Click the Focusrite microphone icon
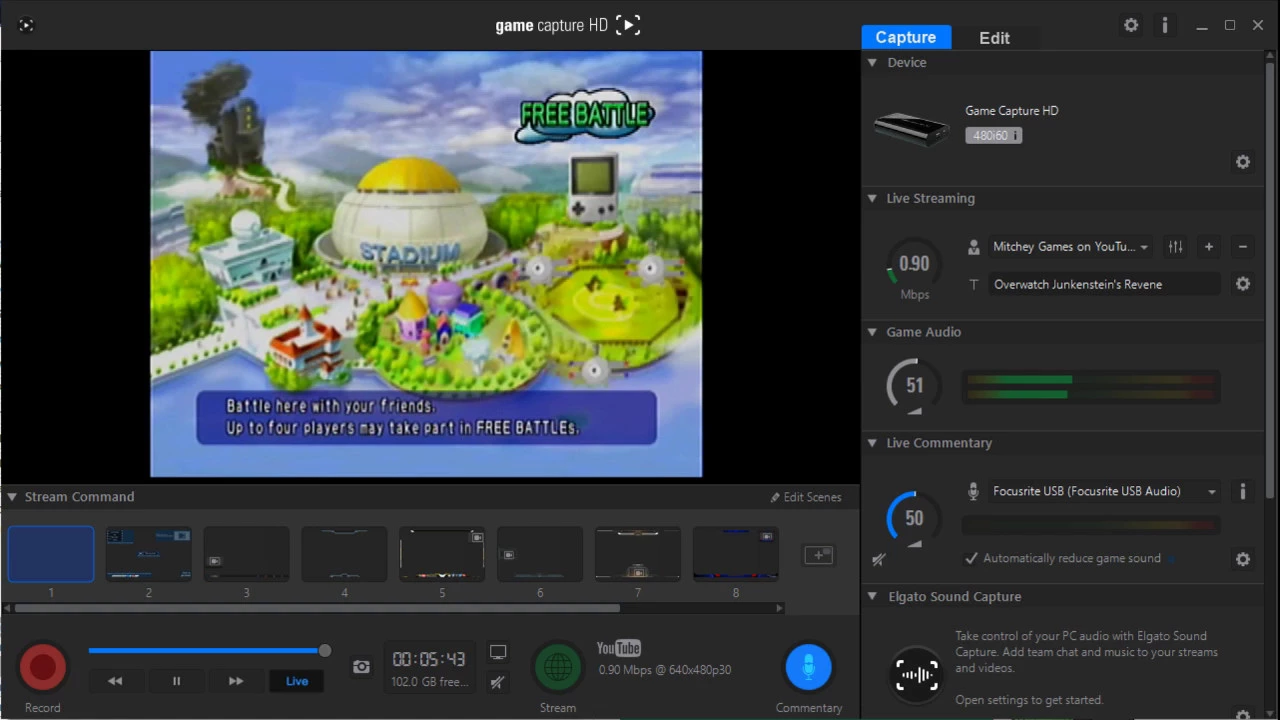Image resolution: width=1280 pixels, height=720 pixels. tap(974, 491)
